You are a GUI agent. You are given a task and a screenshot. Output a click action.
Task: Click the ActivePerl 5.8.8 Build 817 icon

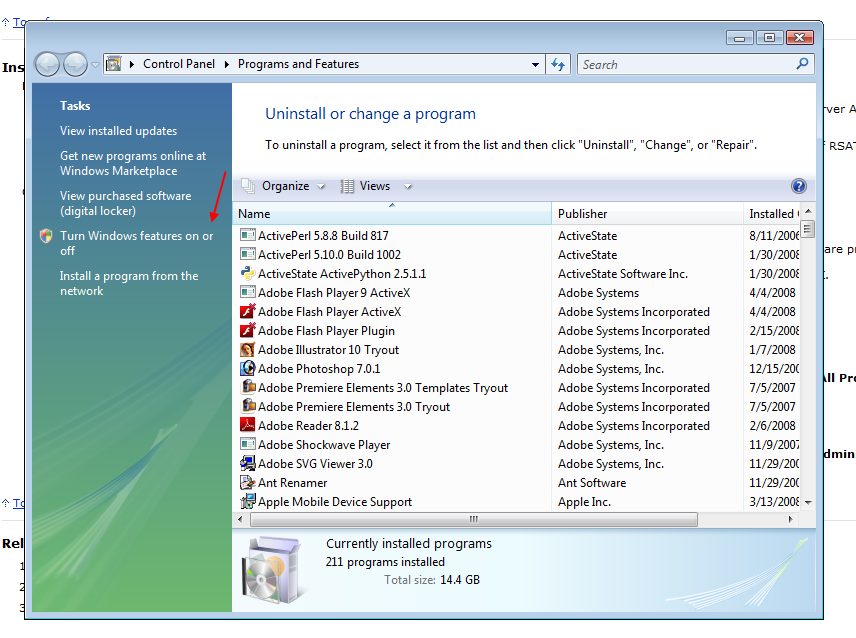(x=247, y=235)
